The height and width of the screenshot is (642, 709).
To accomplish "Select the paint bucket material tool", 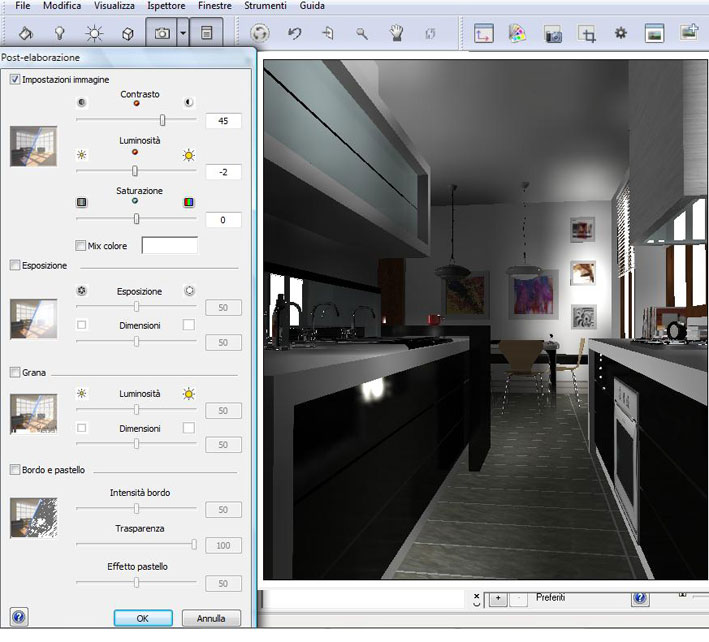I will click(26, 33).
